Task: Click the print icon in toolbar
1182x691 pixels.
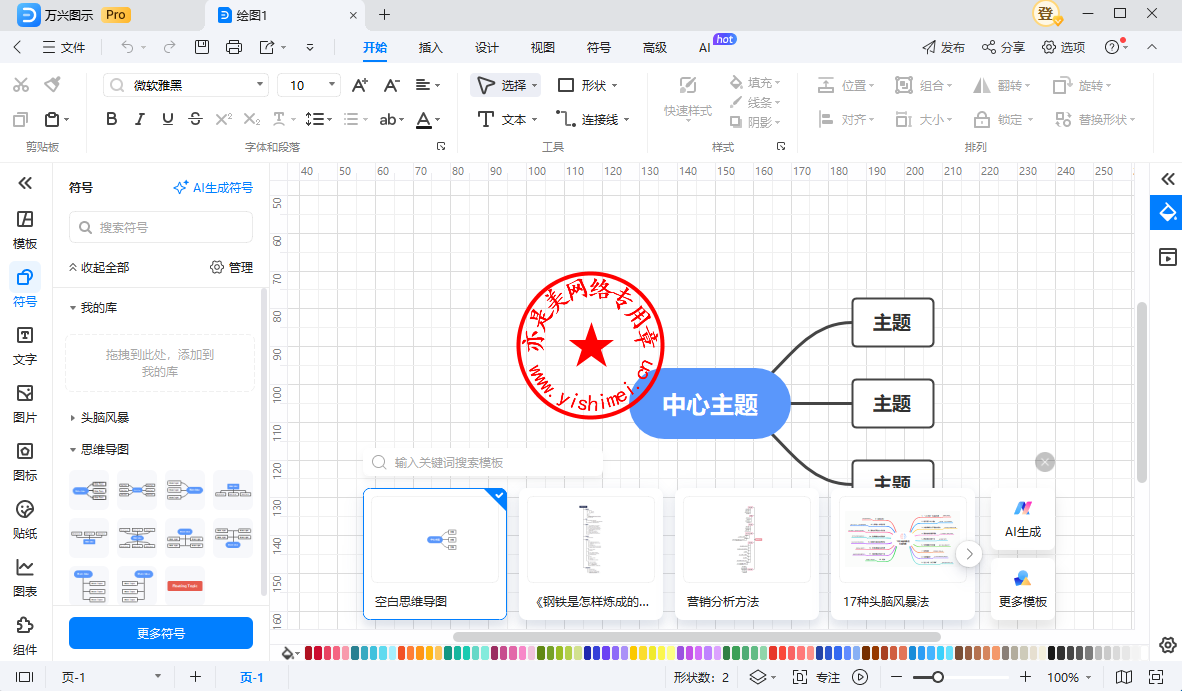Action: [x=234, y=47]
